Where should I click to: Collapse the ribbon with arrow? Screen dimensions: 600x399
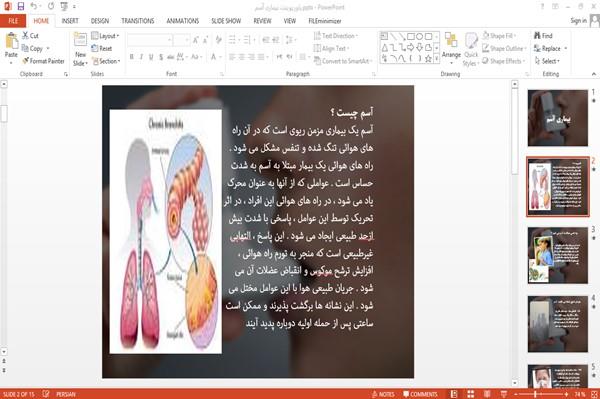pyautogui.click(x=593, y=74)
